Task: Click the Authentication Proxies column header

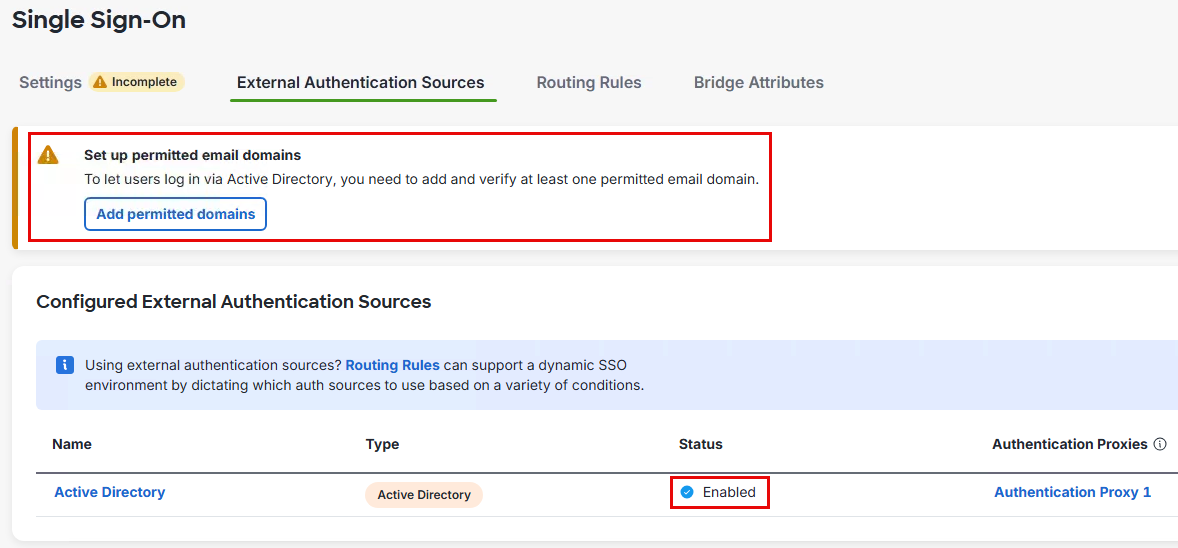Action: [1069, 444]
